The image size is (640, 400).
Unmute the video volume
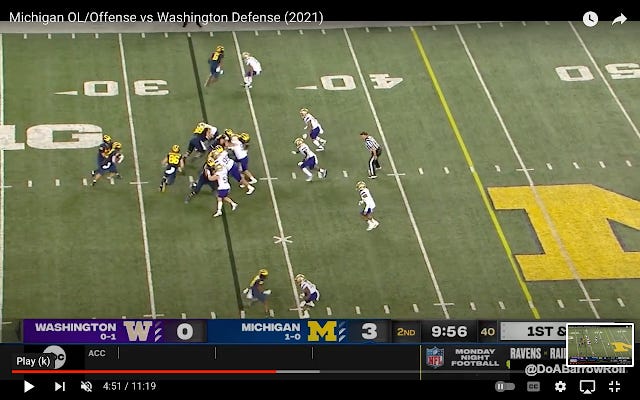point(86,386)
